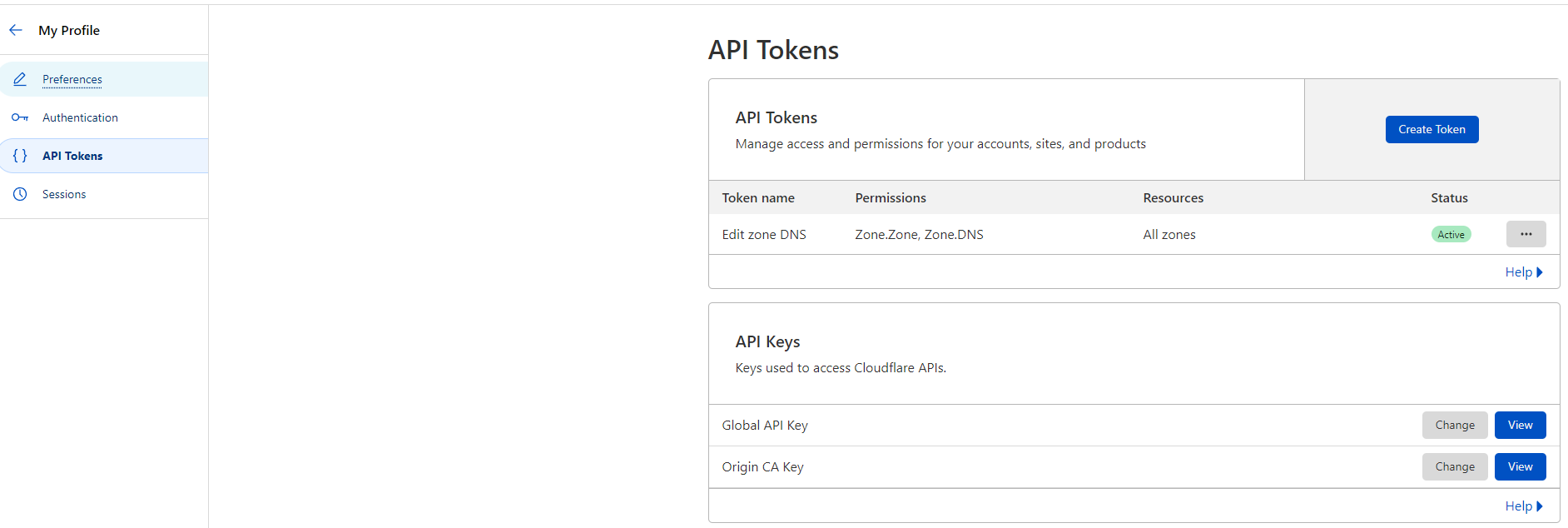Click the curly braces API Tokens icon
The image size is (1568, 528).
(20, 156)
